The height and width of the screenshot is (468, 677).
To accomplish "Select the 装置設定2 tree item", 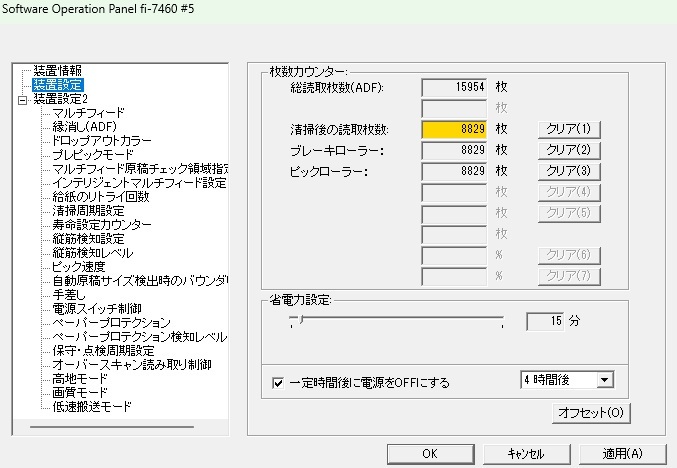I will pyautogui.click(x=60, y=99).
